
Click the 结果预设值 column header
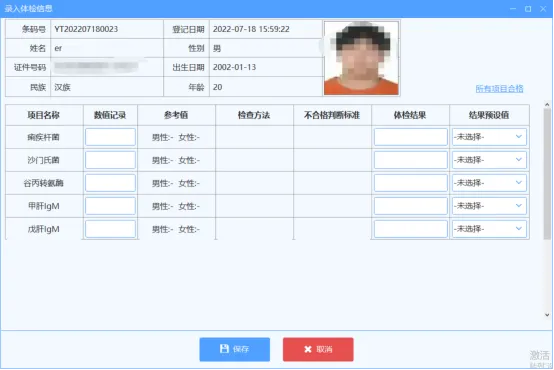[x=489, y=115]
